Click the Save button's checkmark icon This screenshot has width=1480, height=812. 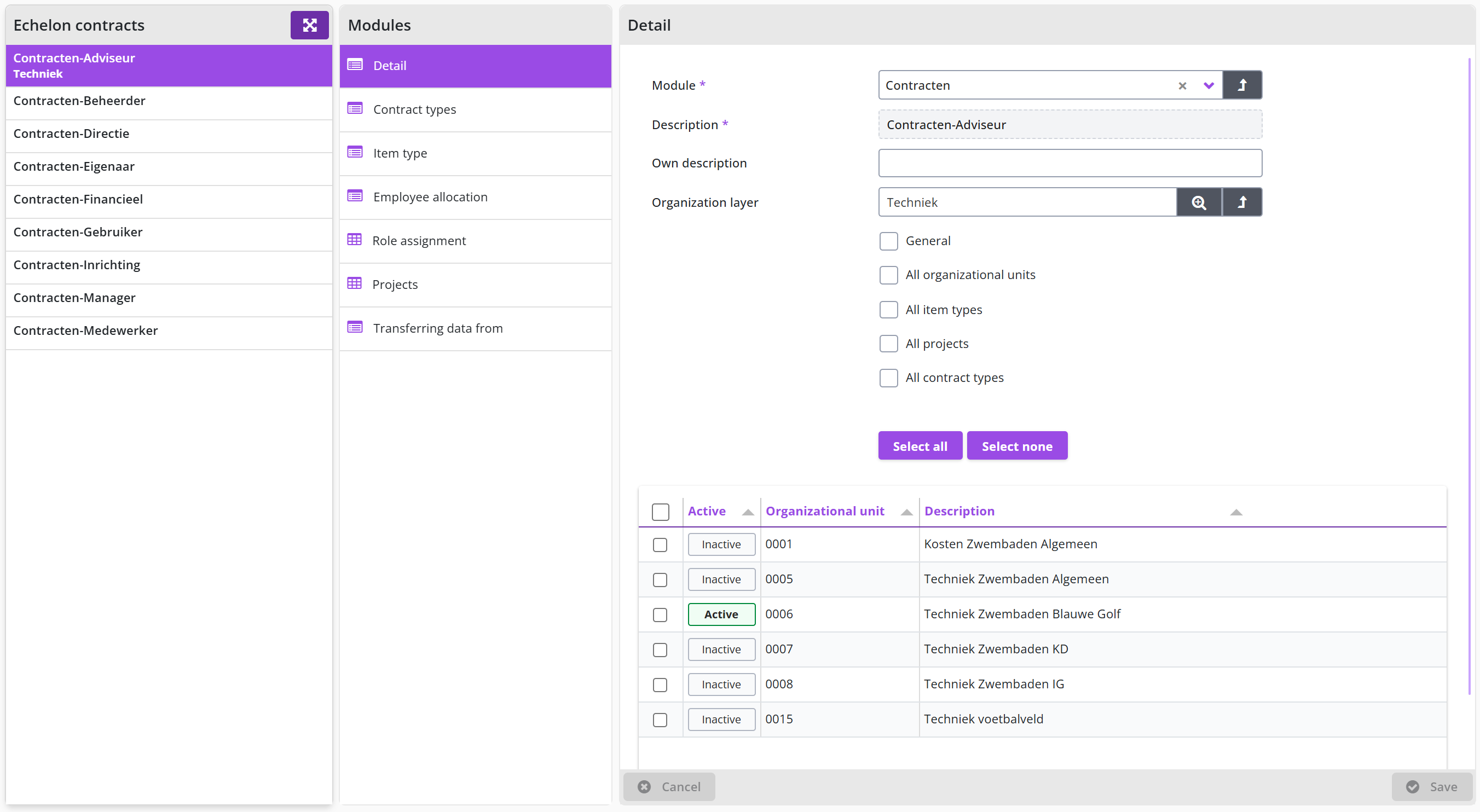click(1412, 786)
